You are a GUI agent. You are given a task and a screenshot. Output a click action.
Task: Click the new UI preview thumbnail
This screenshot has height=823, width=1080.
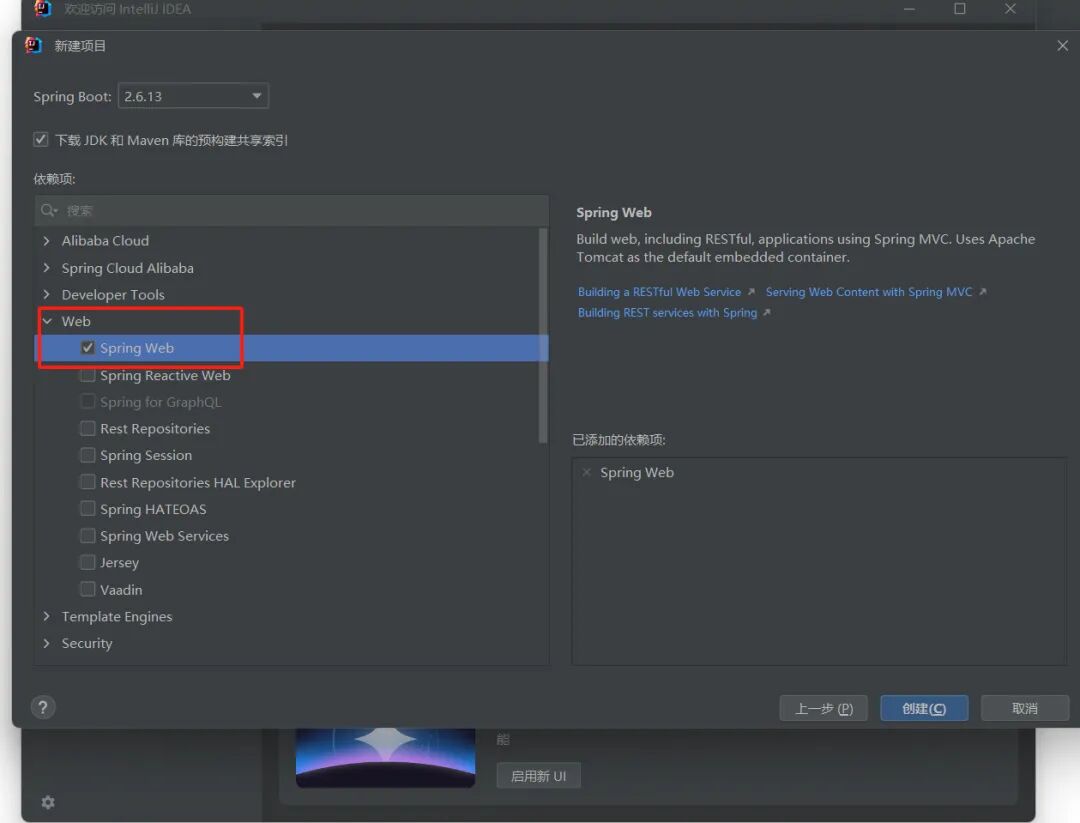385,758
